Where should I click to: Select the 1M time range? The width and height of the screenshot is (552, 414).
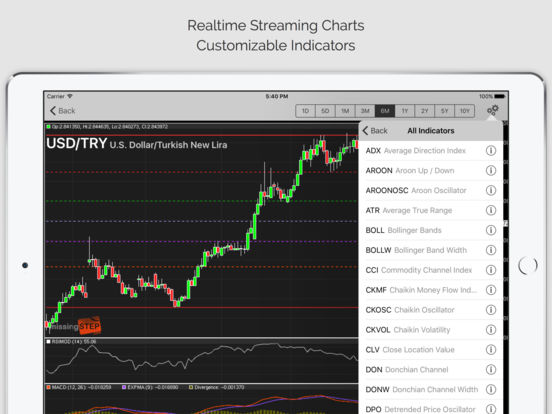pyautogui.click(x=345, y=111)
